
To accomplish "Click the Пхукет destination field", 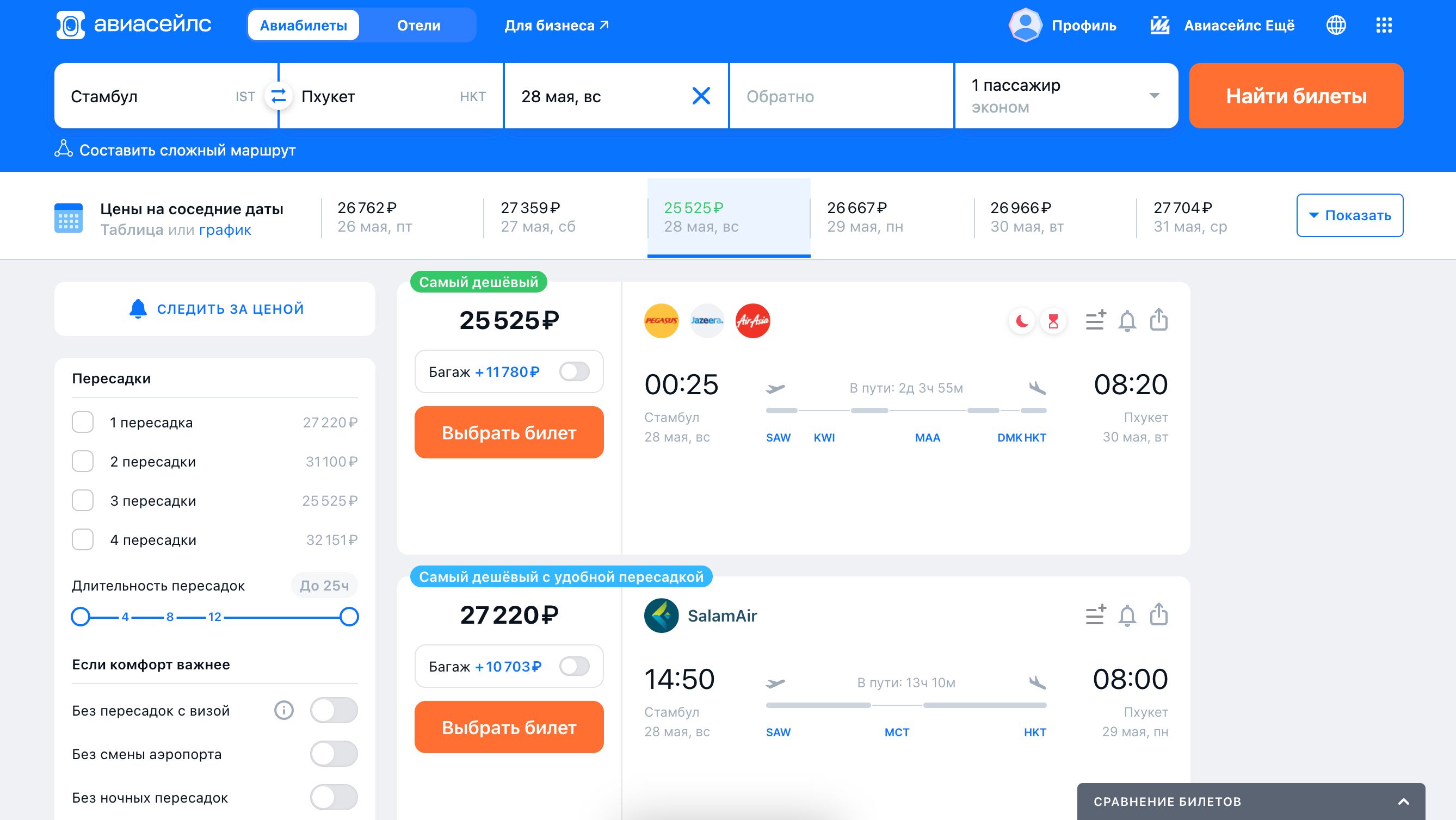I will tap(391, 96).
